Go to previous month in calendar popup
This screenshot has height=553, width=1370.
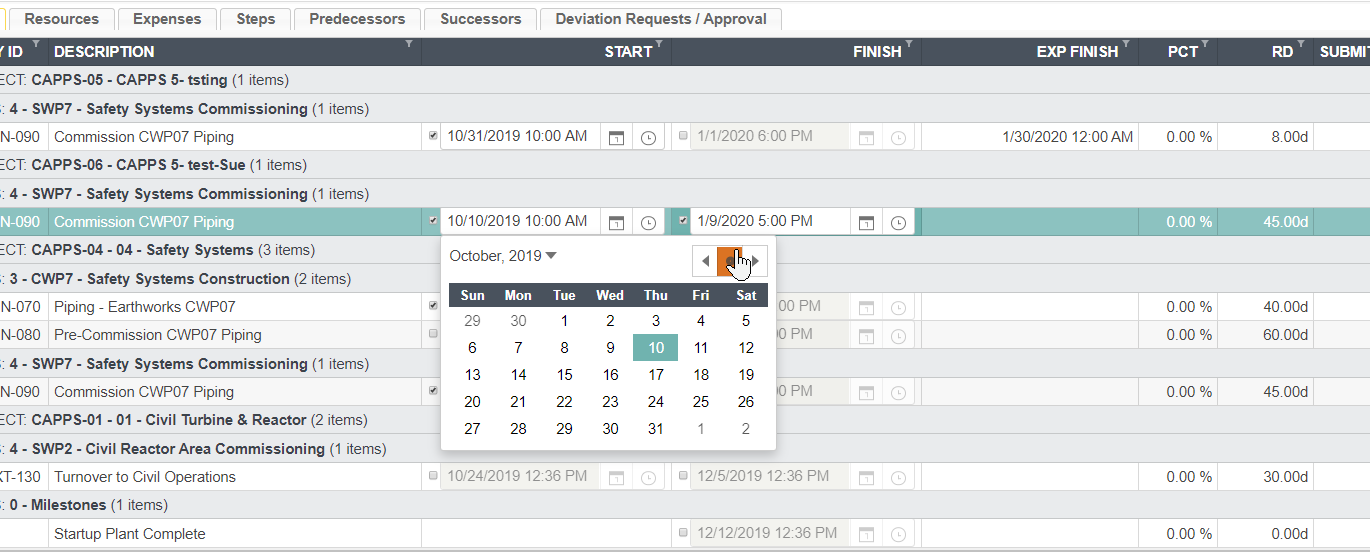[705, 261]
